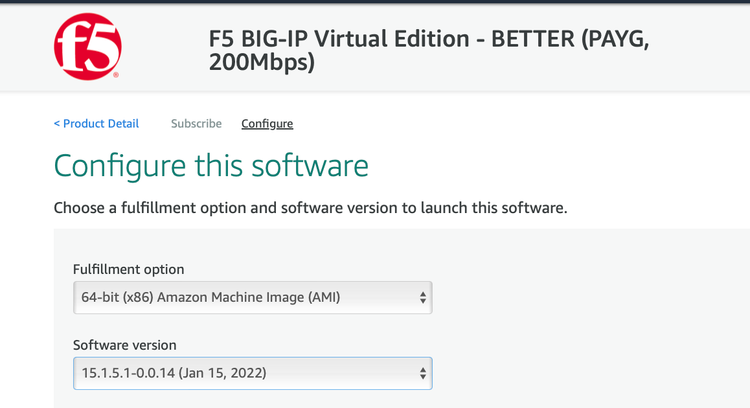
Task: Click the registered trademark symbol beside F5 logo
Action: click(117, 75)
